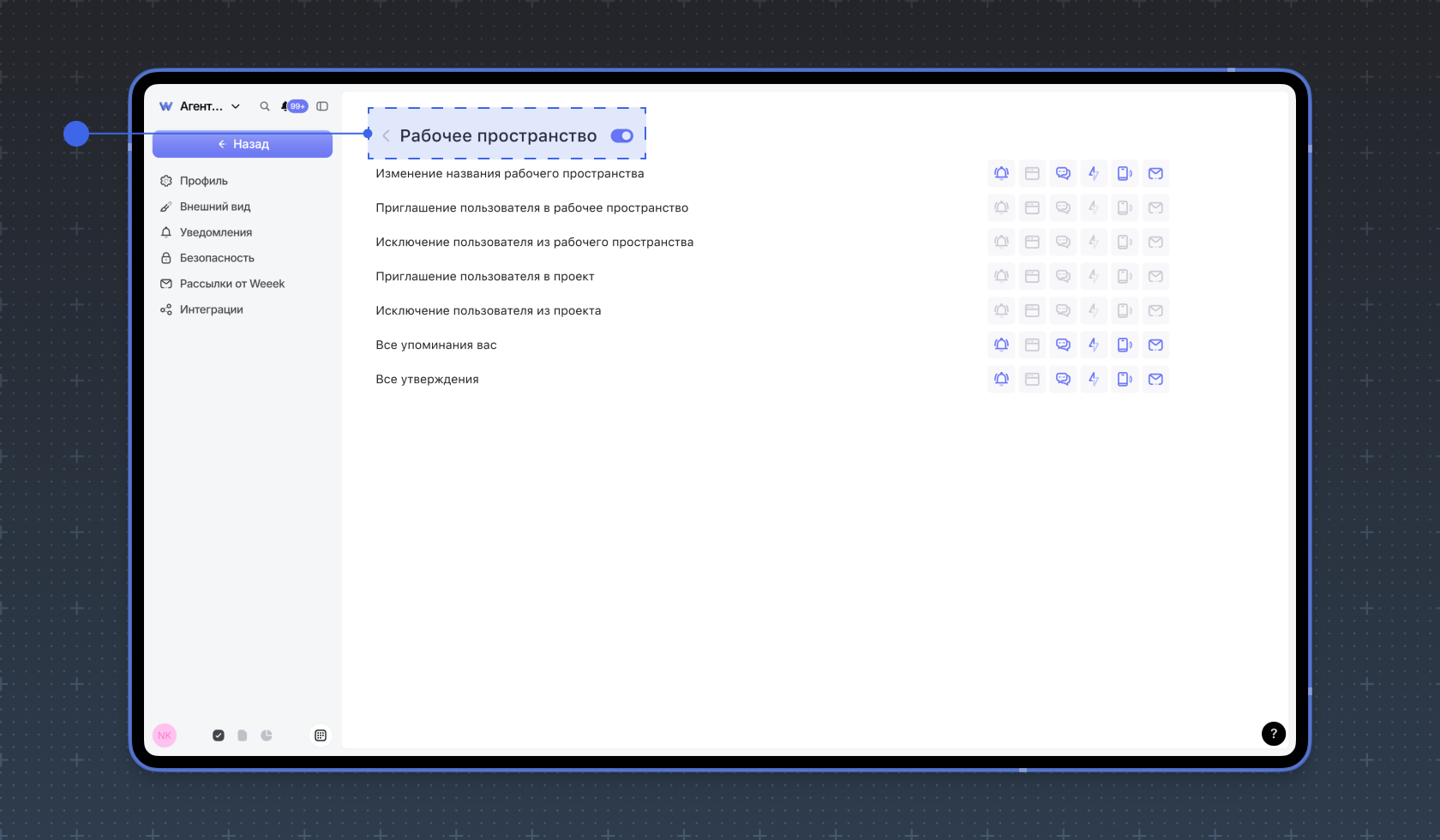Open the Профиль settings section
This screenshot has height=840, width=1440.
(204, 181)
